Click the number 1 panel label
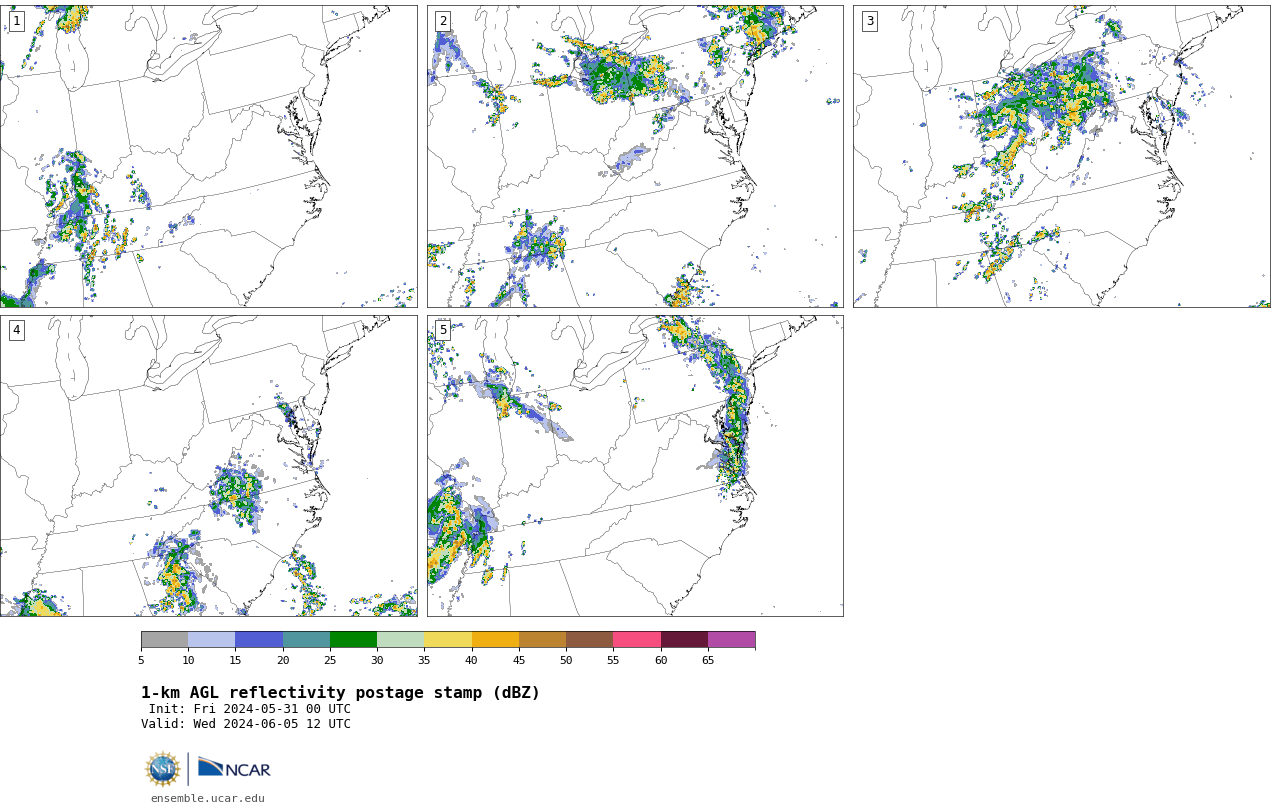Screen dimensions: 1280x809 tap(16, 21)
